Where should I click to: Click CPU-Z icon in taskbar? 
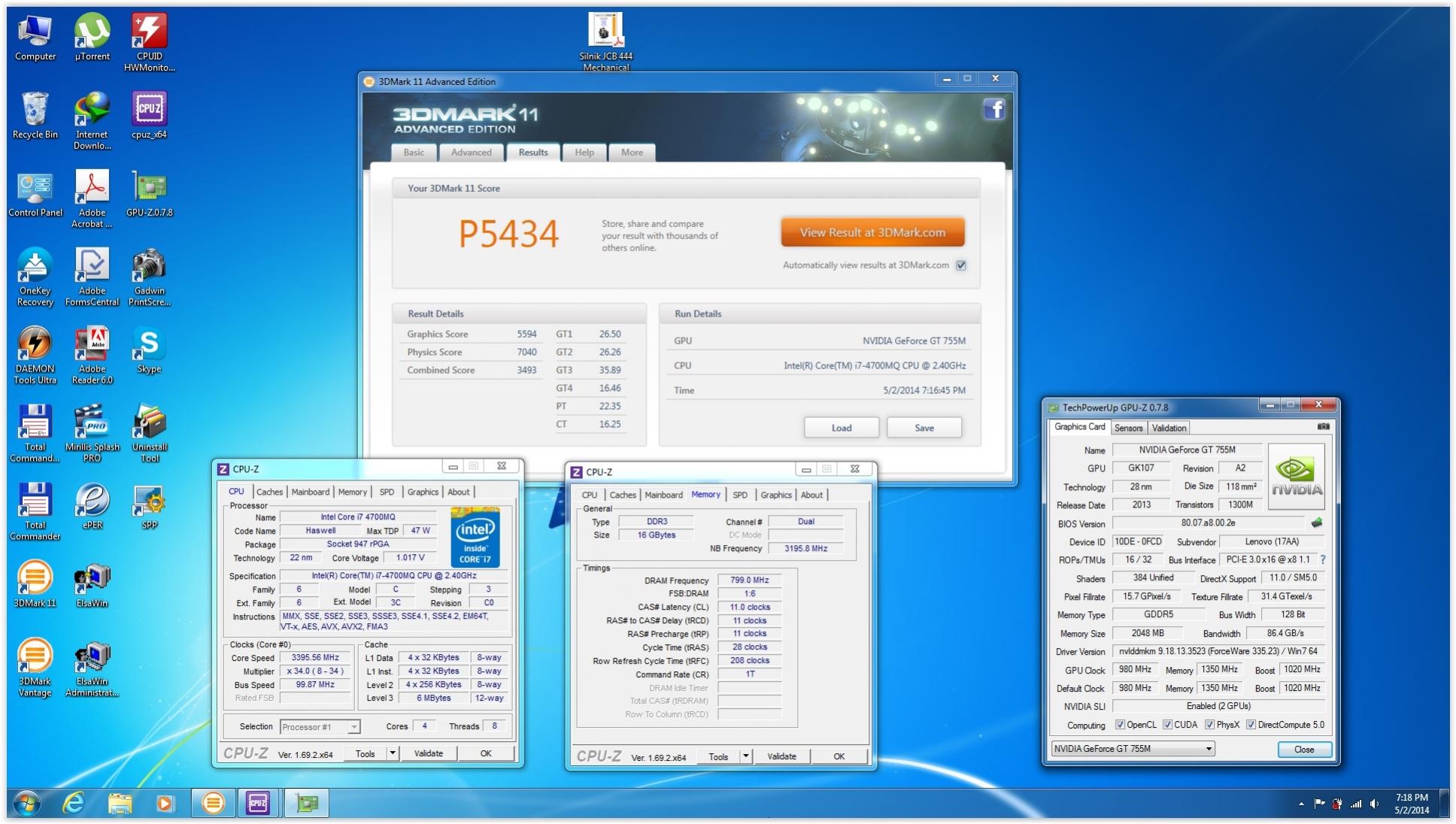[x=258, y=803]
